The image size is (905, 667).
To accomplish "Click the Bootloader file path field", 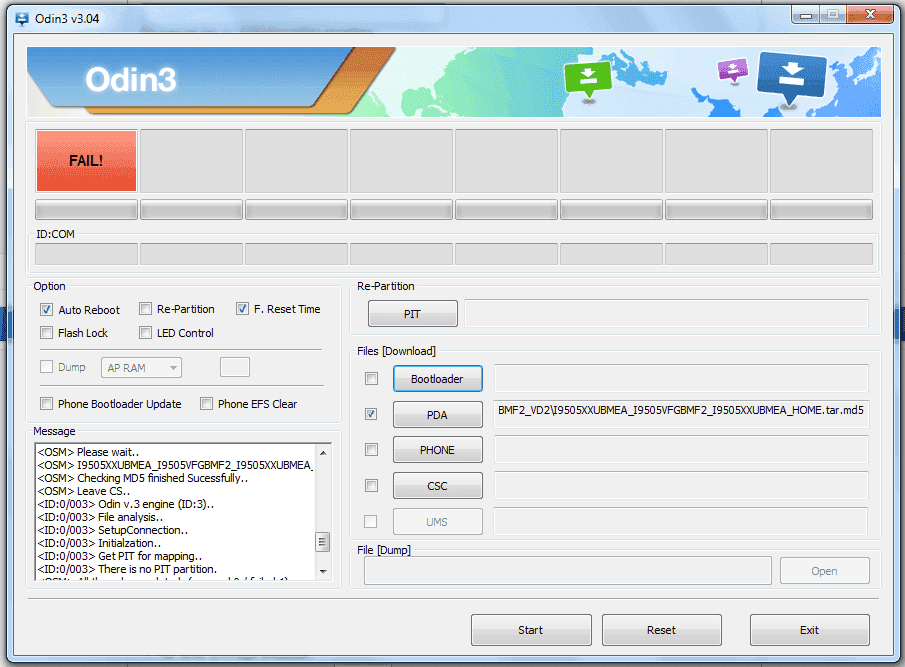I will (681, 379).
